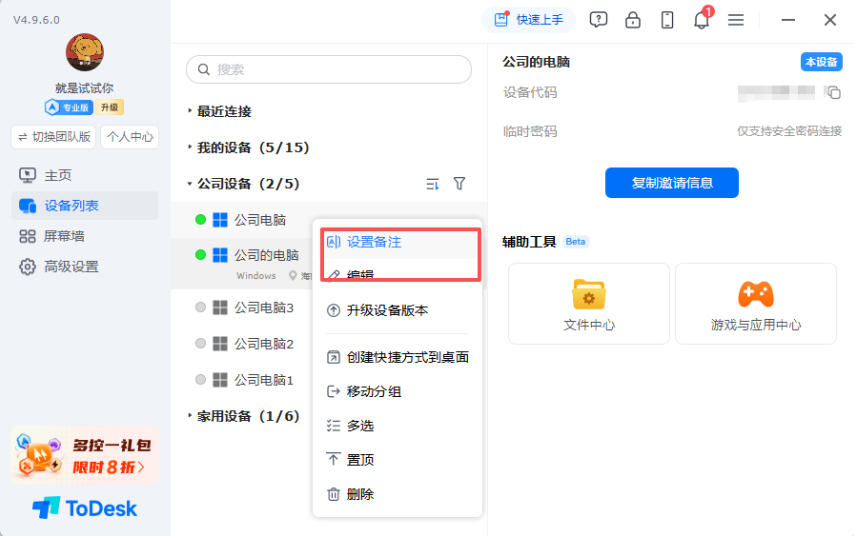Click the user avatar picture
This screenshot has width=854, height=536.
point(84,52)
